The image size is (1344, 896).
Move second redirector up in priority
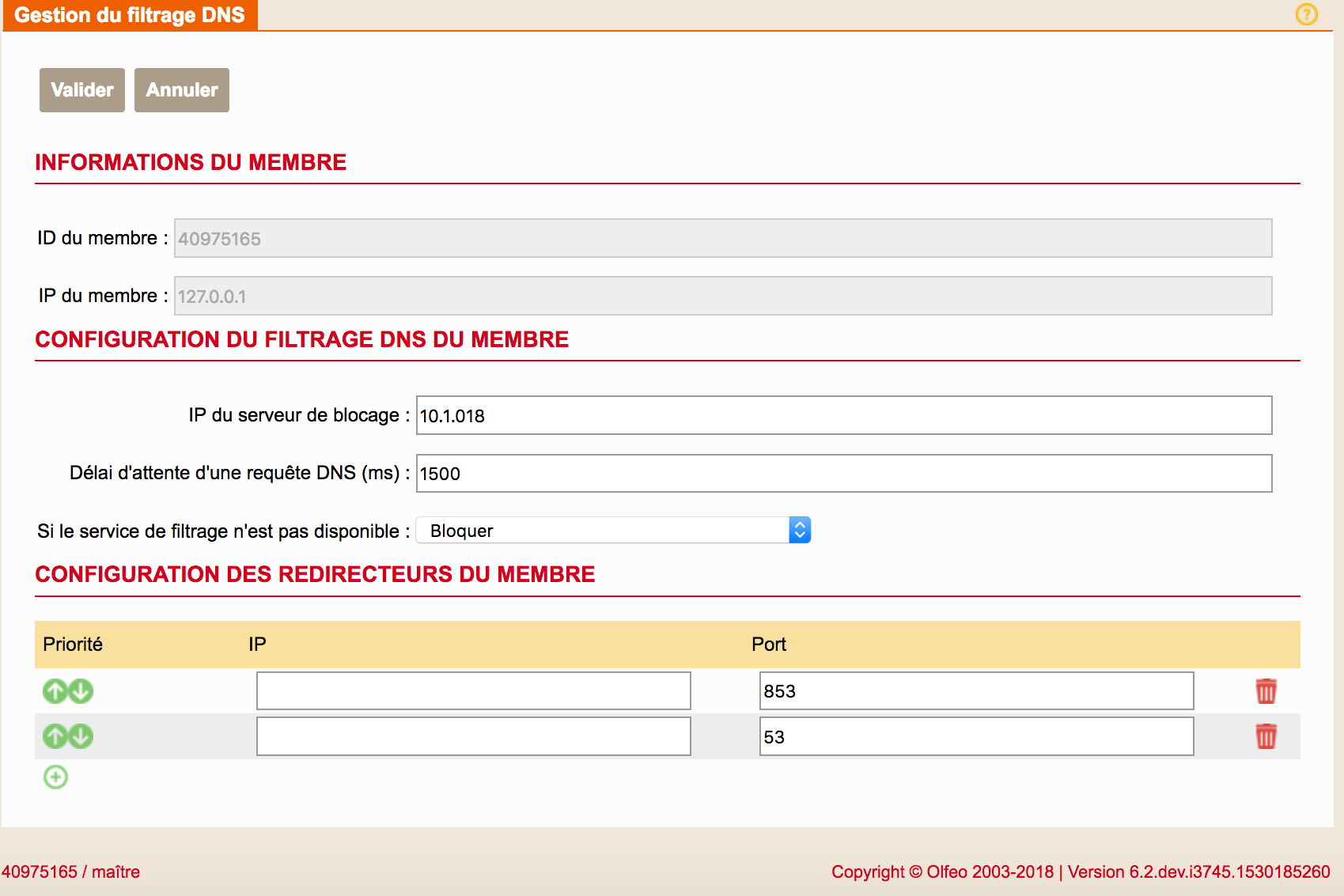[55, 736]
